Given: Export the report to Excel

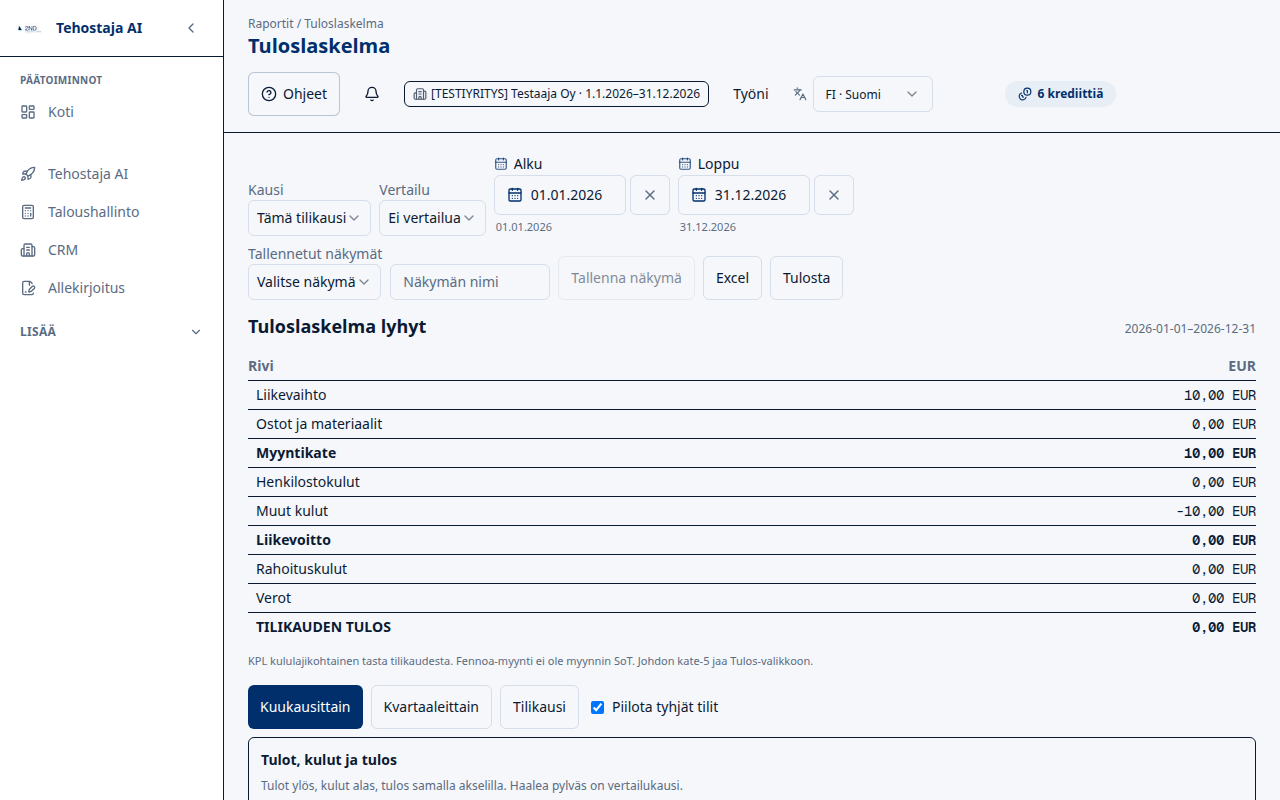Looking at the screenshot, I should point(732,278).
